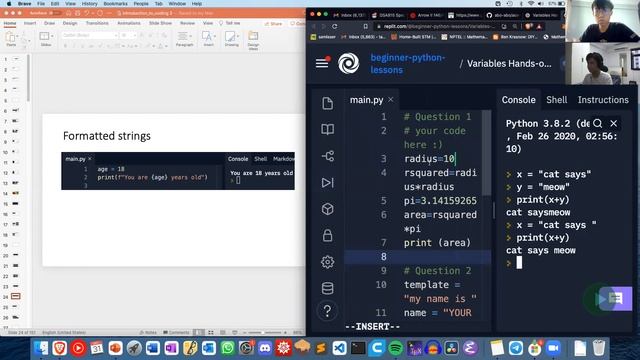Screen dimensions: 640x360
Task: Open Discord from the Dock
Action: pos(265,348)
